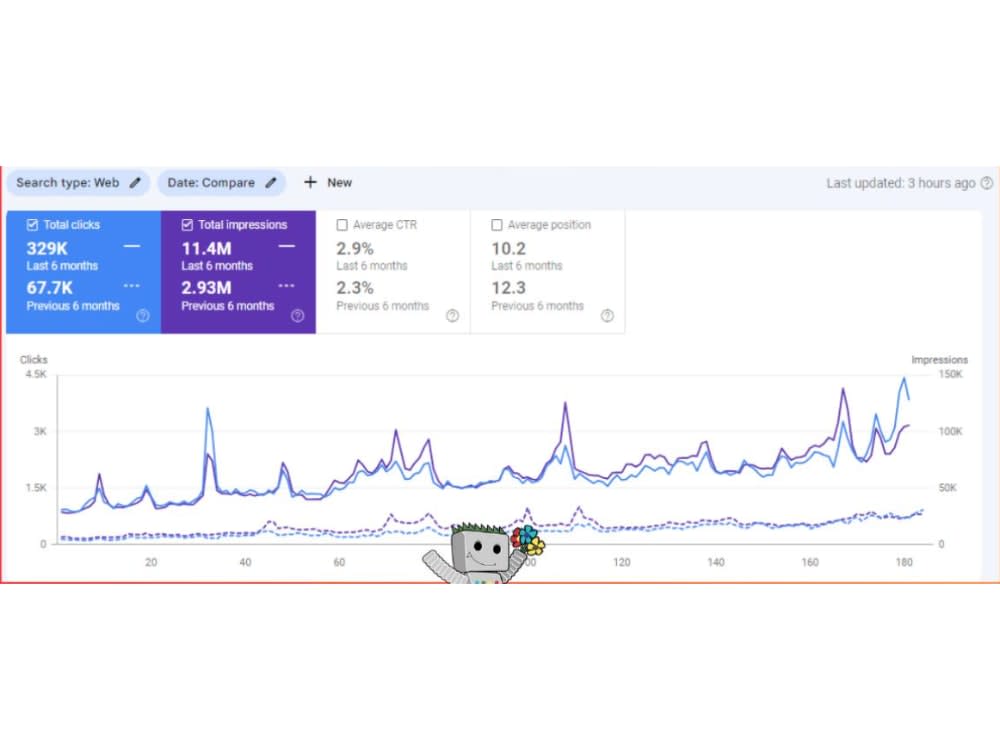
Task: Open help icon in Total impressions card
Action: click(x=298, y=316)
